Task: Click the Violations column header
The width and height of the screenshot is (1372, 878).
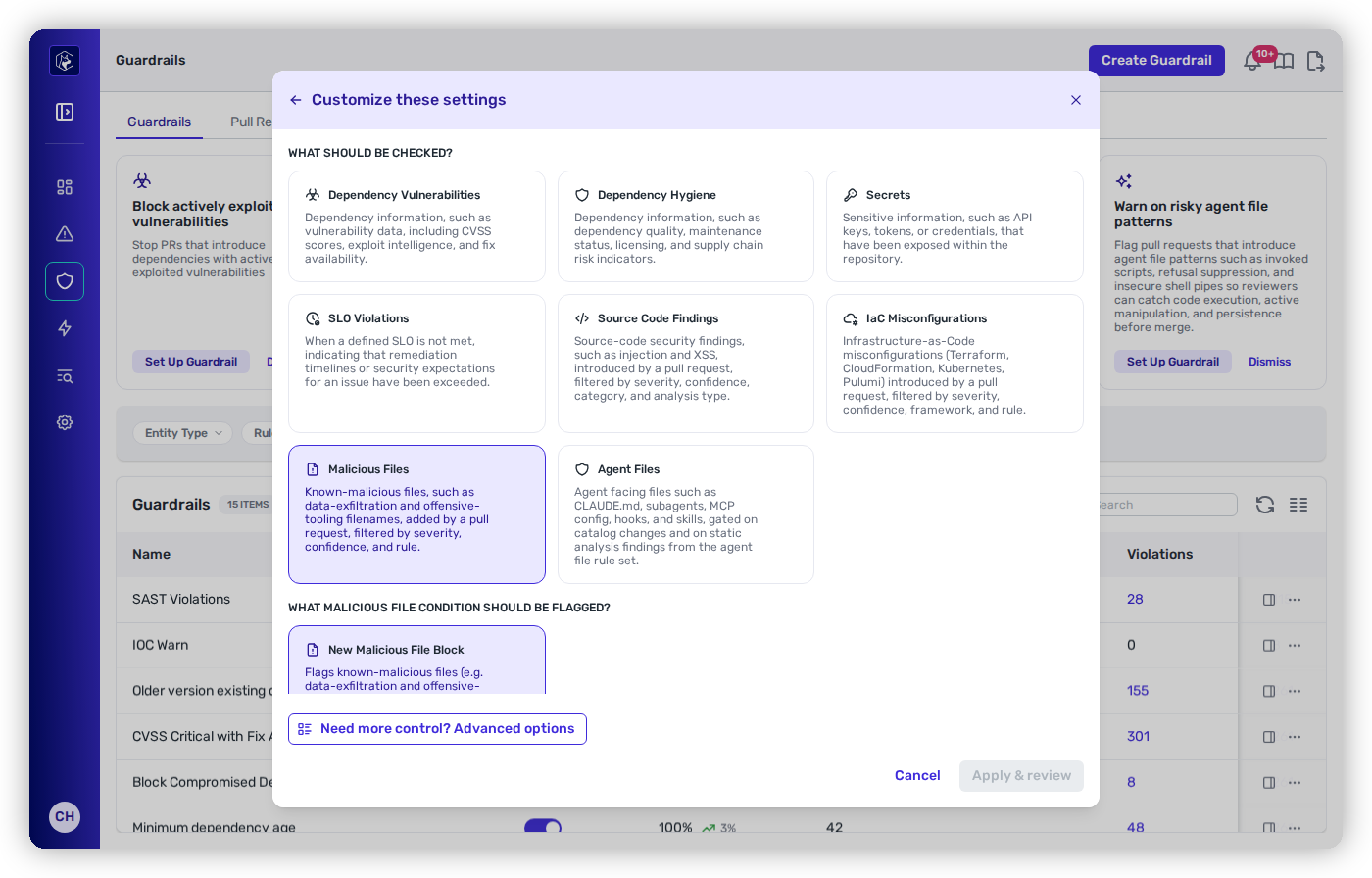Action: point(1159,554)
